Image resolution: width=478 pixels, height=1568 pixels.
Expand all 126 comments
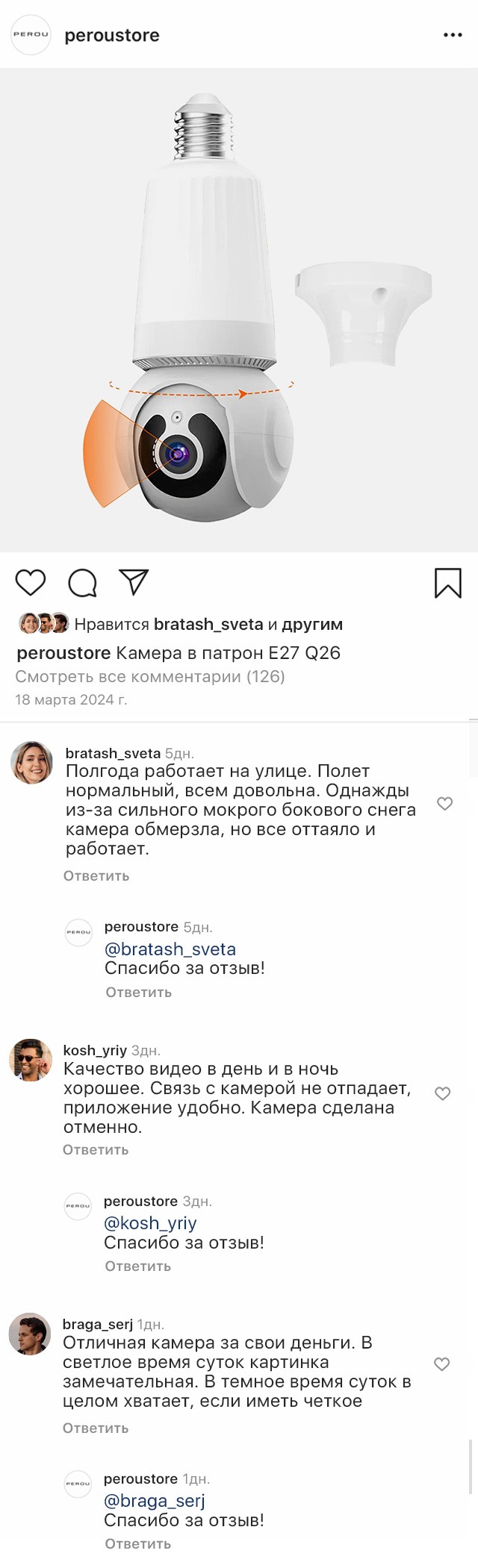[150, 677]
